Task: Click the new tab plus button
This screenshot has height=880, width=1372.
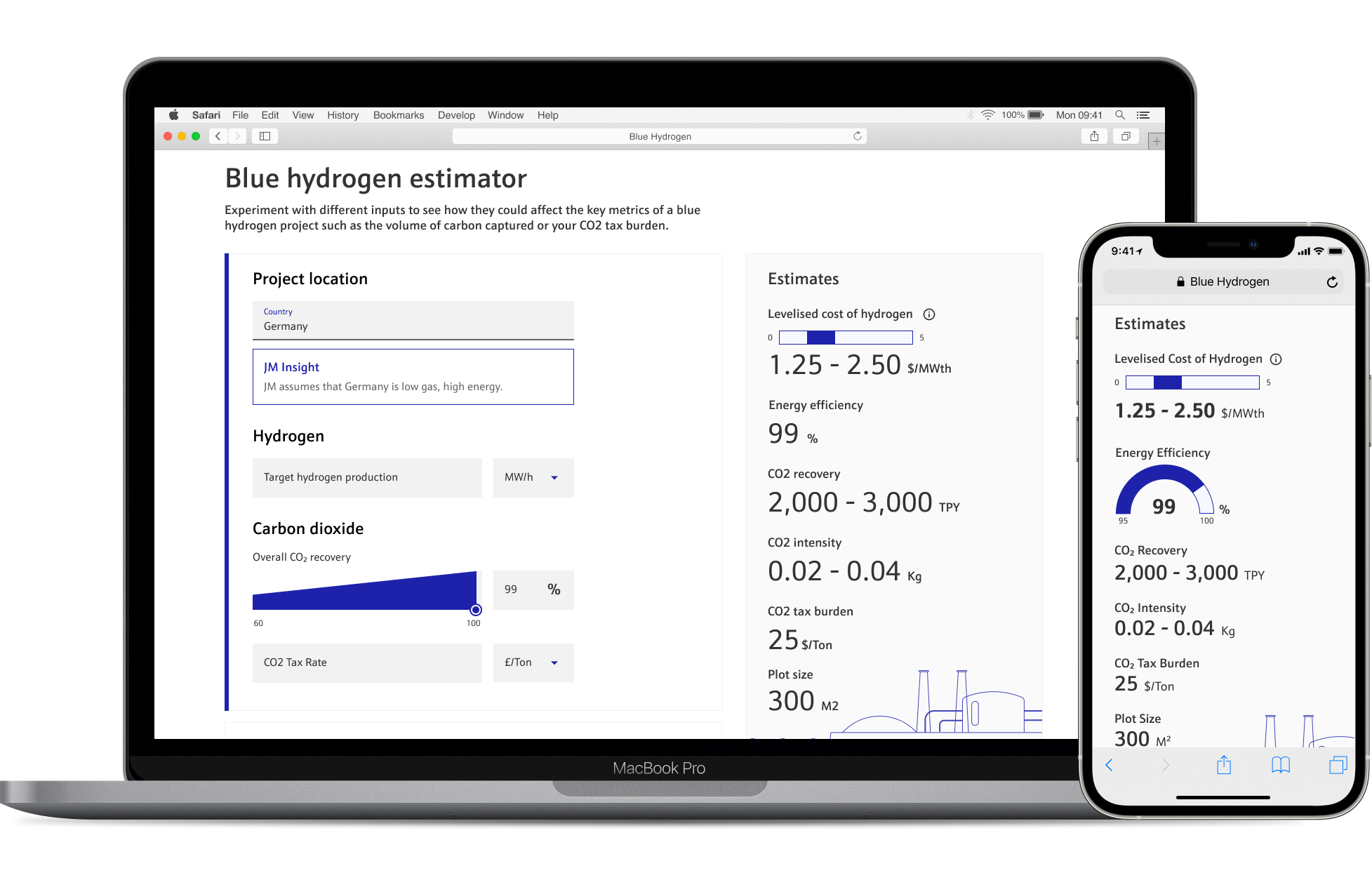Action: [1157, 141]
